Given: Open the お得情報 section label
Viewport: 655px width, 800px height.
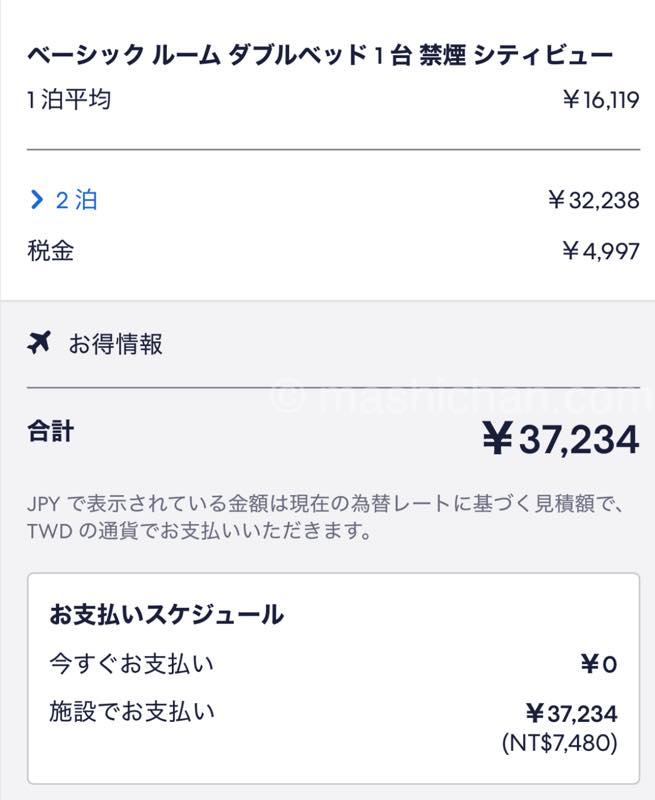Looking at the screenshot, I should [115, 345].
